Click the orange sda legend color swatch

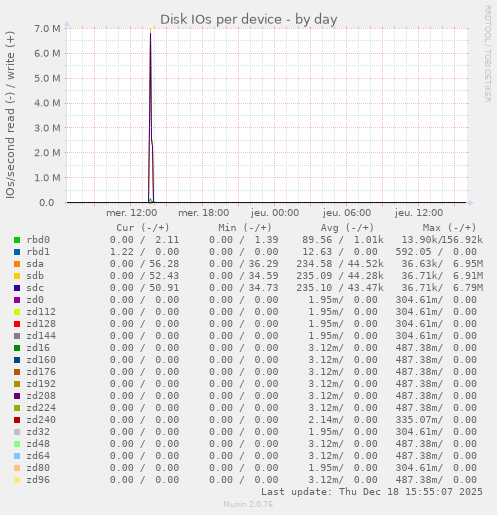17,264
